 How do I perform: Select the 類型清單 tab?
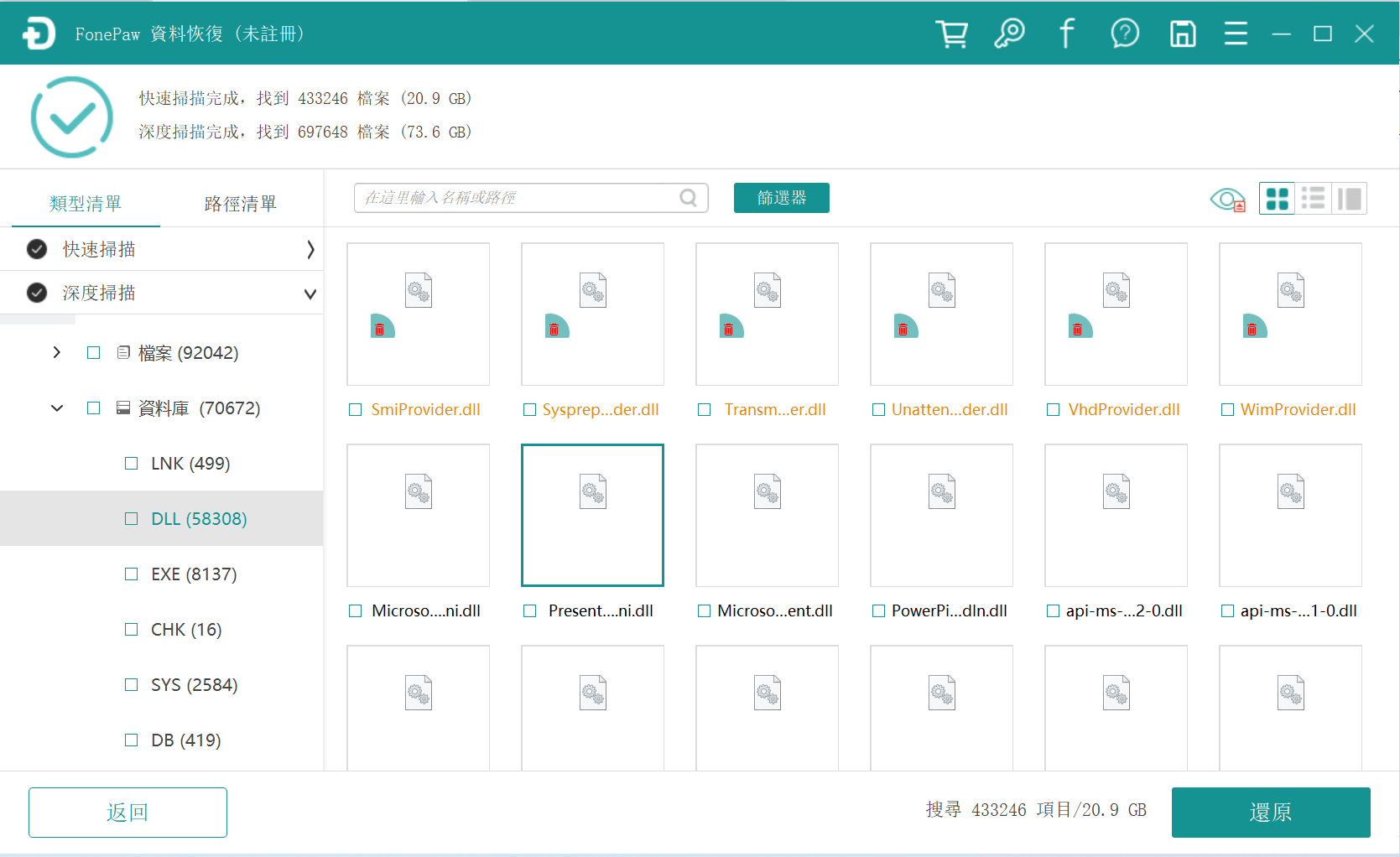(x=85, y=203)
